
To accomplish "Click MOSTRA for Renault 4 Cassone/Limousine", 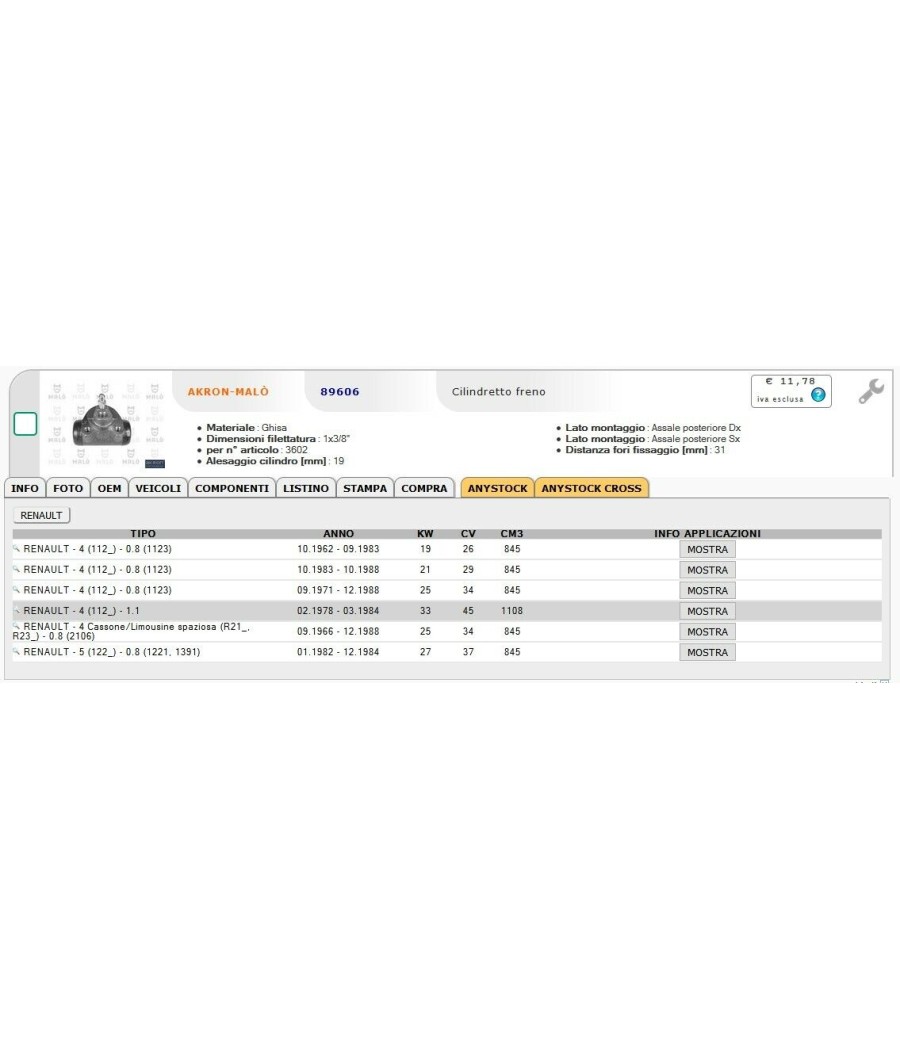I will (707, 631).
